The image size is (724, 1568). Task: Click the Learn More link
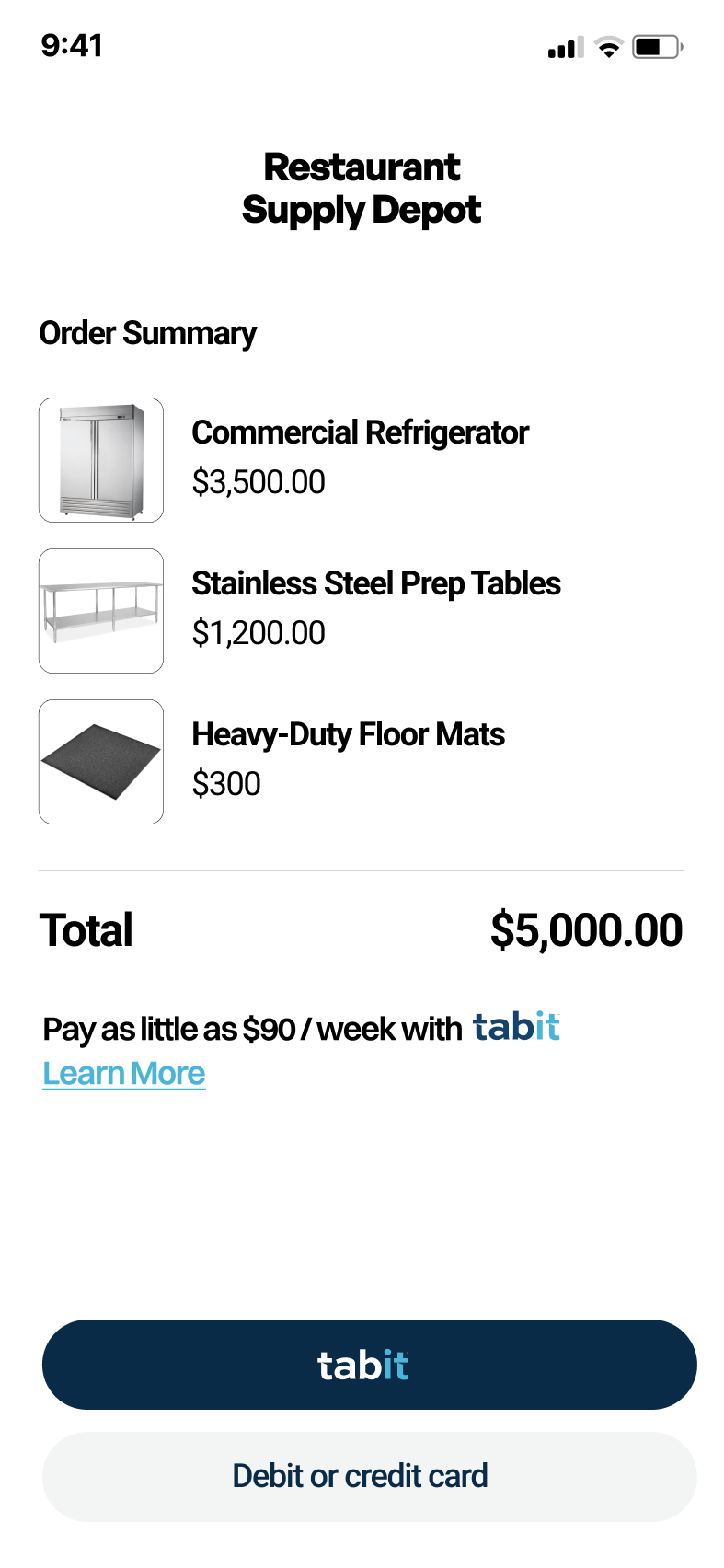tap(124, 1074)
